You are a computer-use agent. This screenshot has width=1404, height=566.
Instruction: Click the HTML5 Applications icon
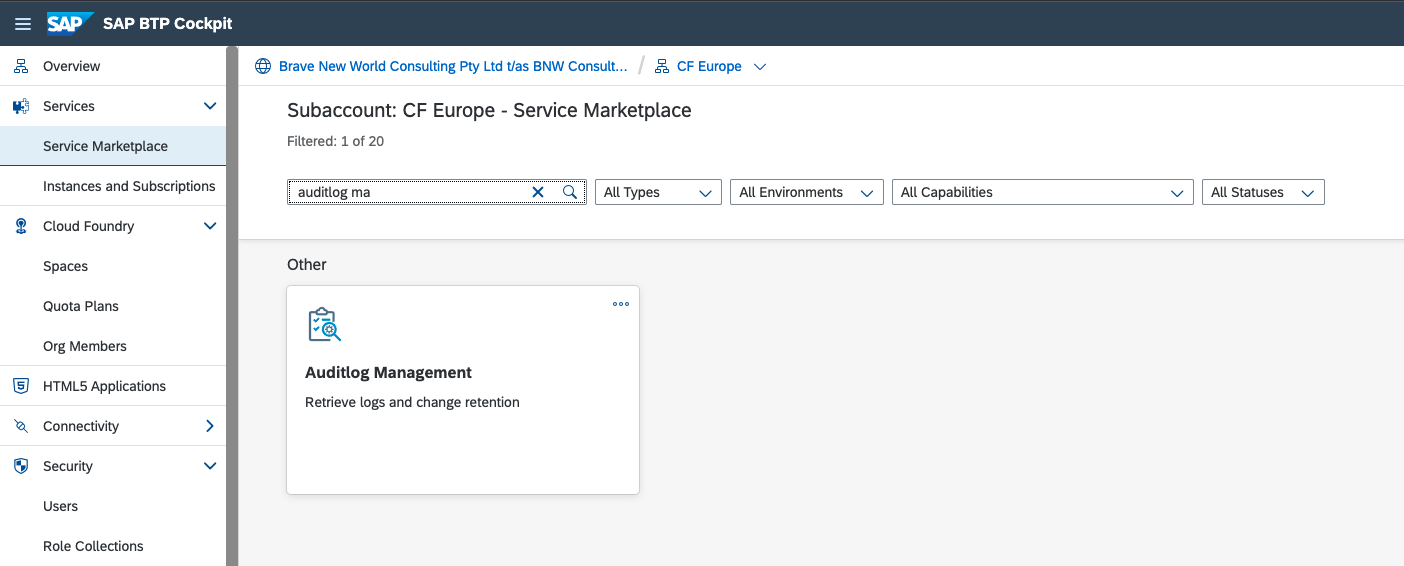pyautogui.click(x=21, y=386)
